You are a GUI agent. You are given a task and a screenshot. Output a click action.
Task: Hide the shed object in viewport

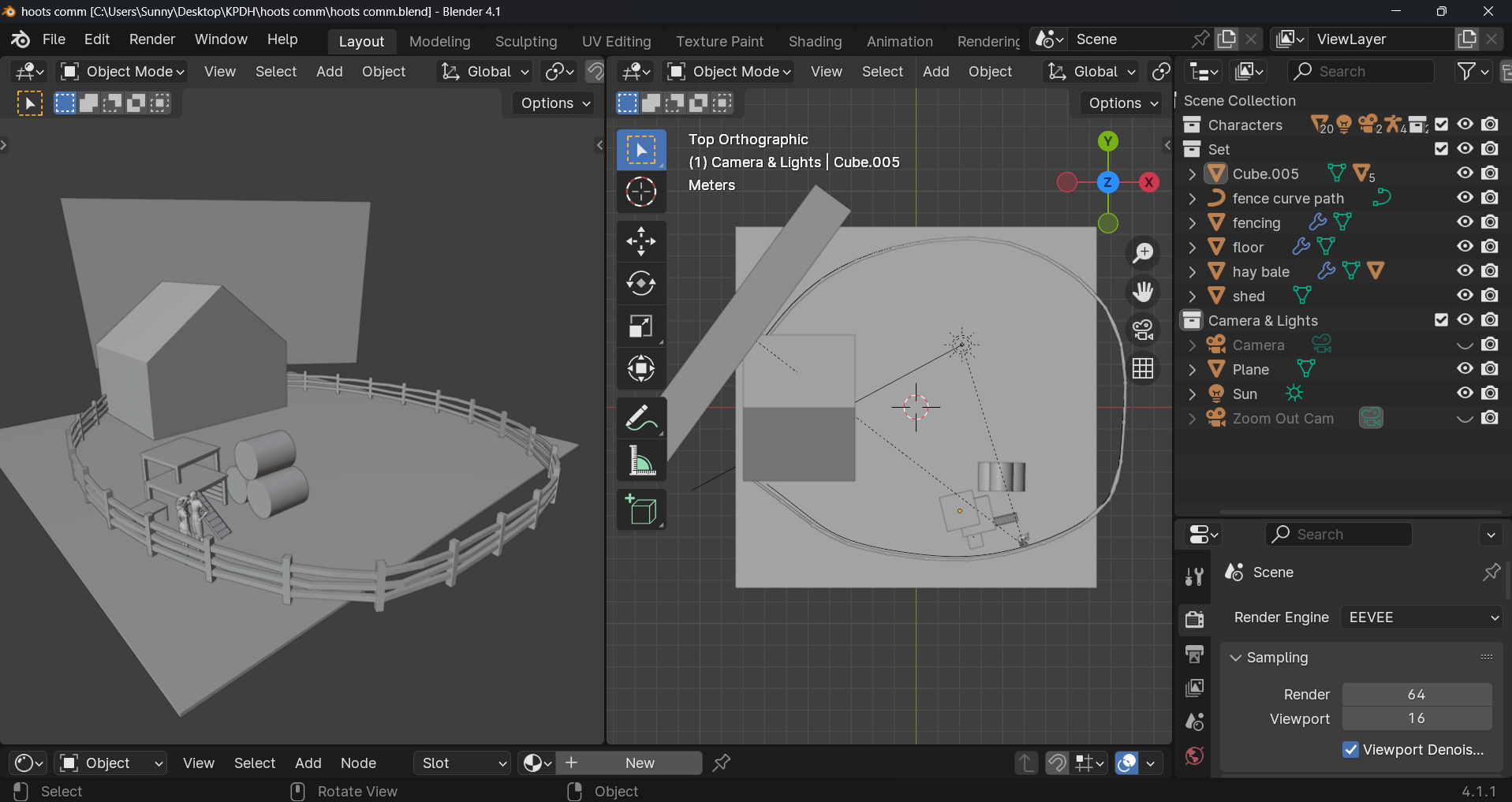click(1465, 296)
